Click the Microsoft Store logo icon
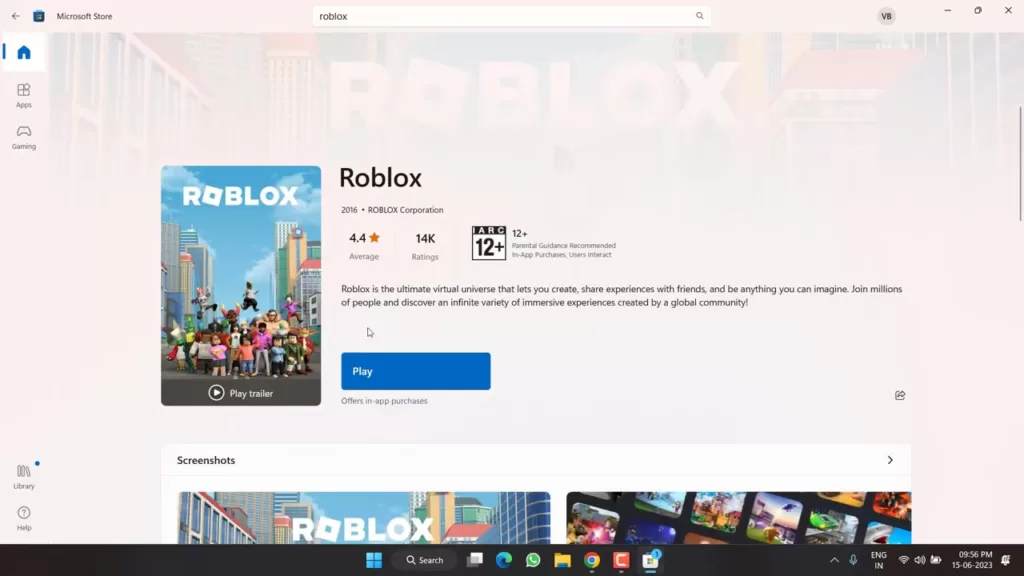1024x576 pixels. tap(39, 16)
